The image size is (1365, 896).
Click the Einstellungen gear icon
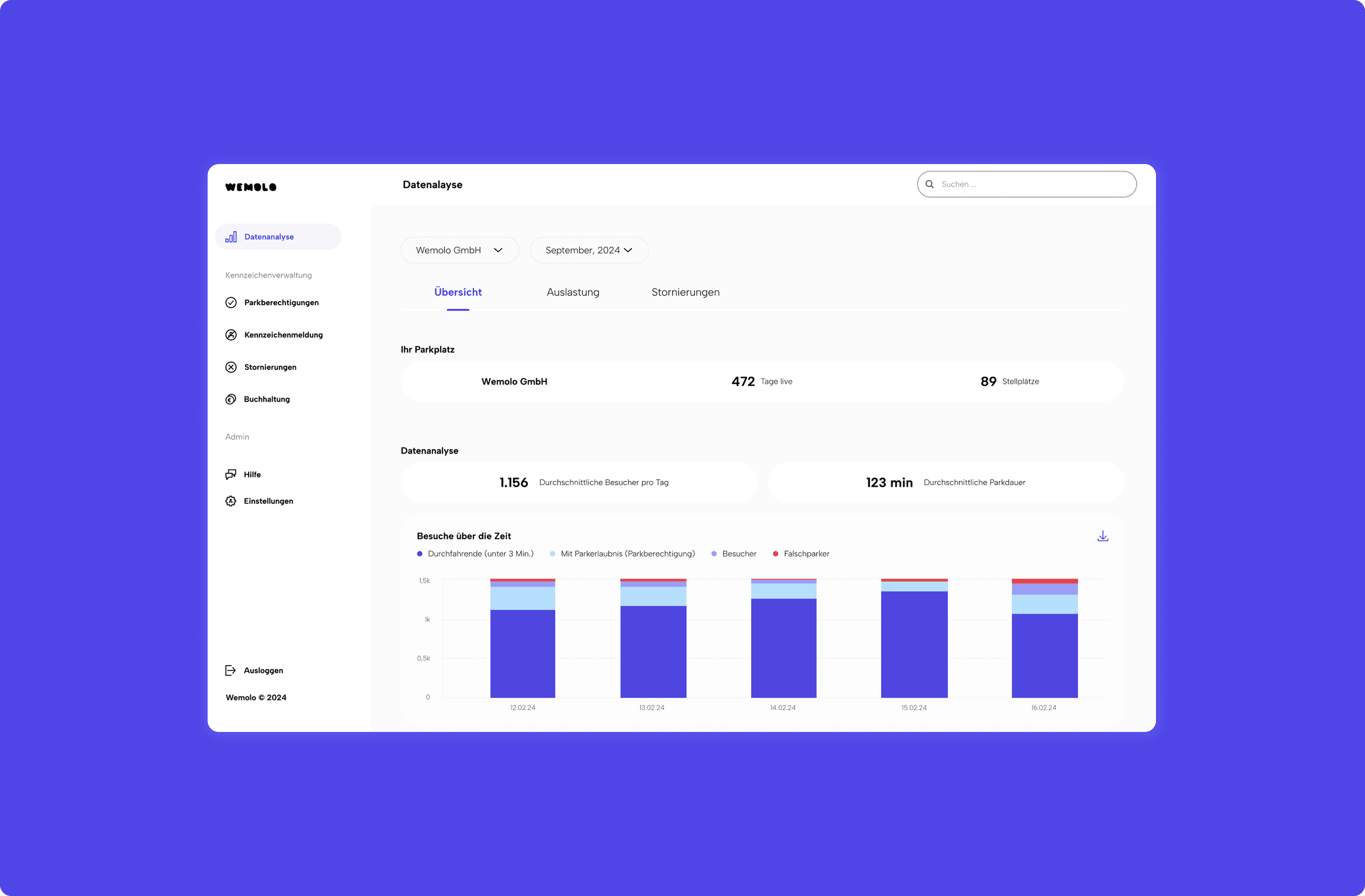(x=231, y=501)
